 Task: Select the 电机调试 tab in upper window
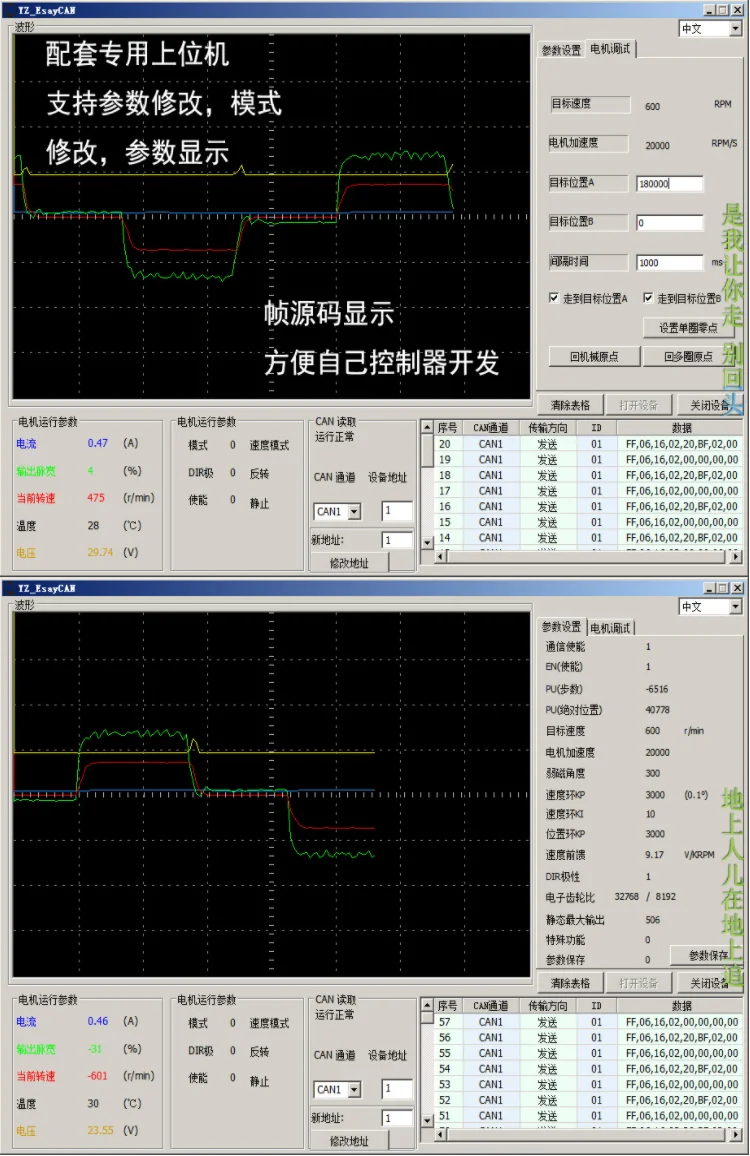[x=611, y=49]
